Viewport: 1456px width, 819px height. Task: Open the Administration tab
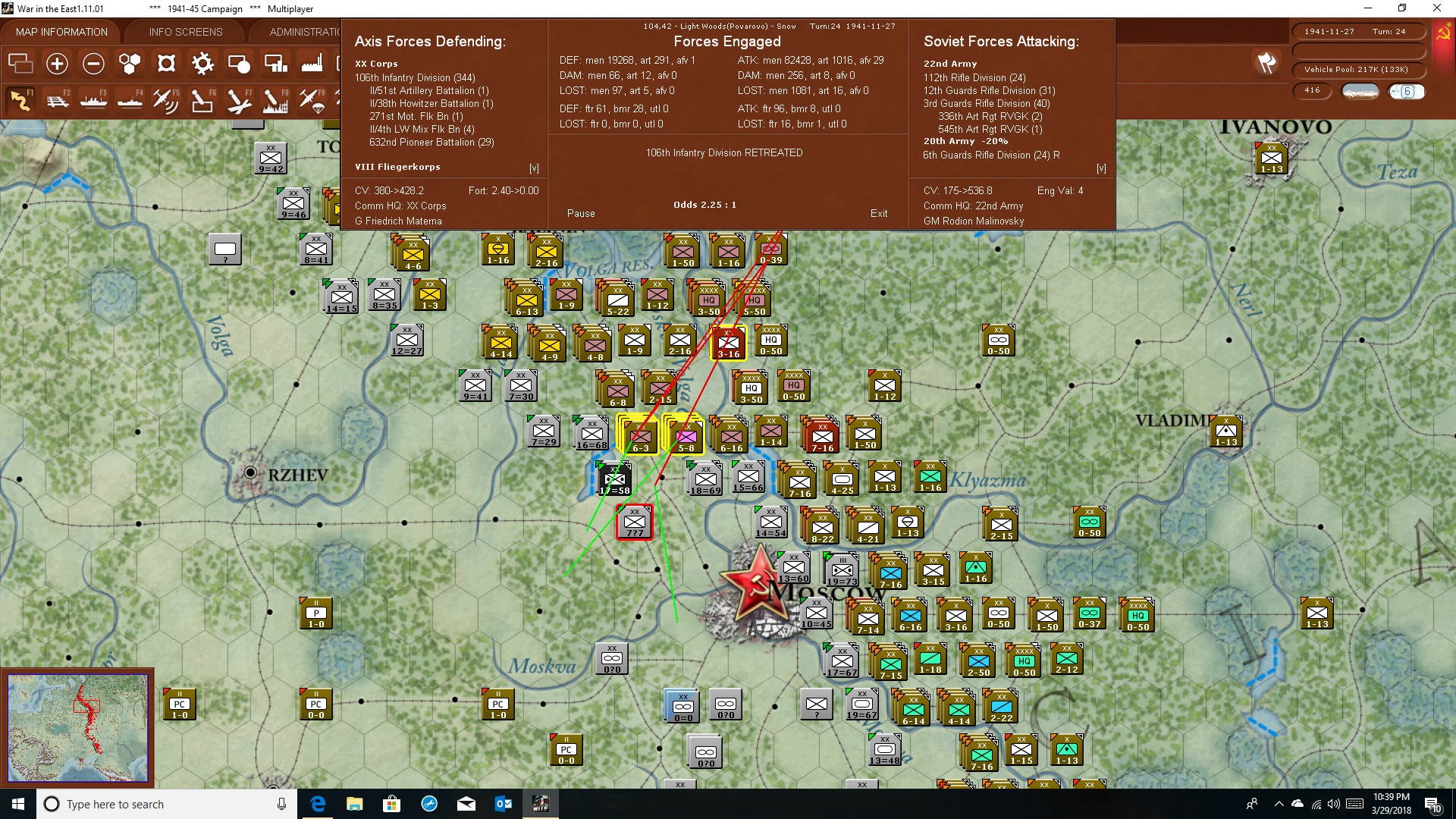click(x=305, y=32)
